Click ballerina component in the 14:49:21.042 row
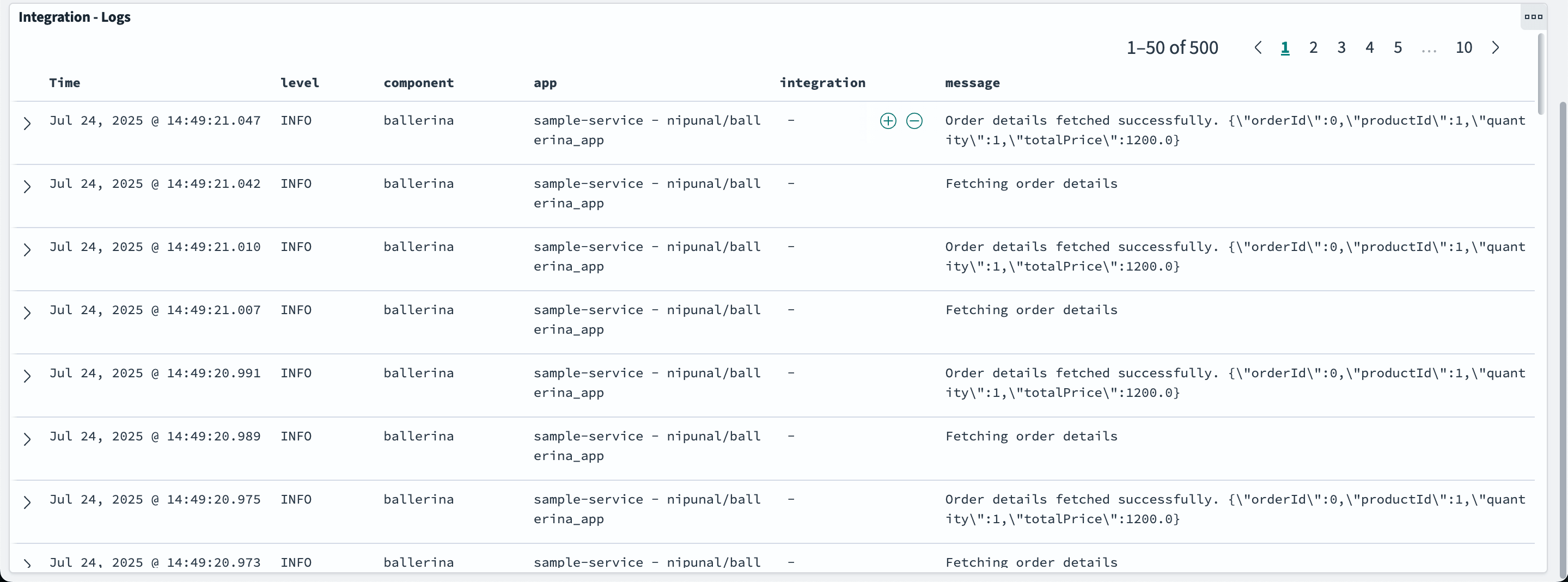 [419, 184]
